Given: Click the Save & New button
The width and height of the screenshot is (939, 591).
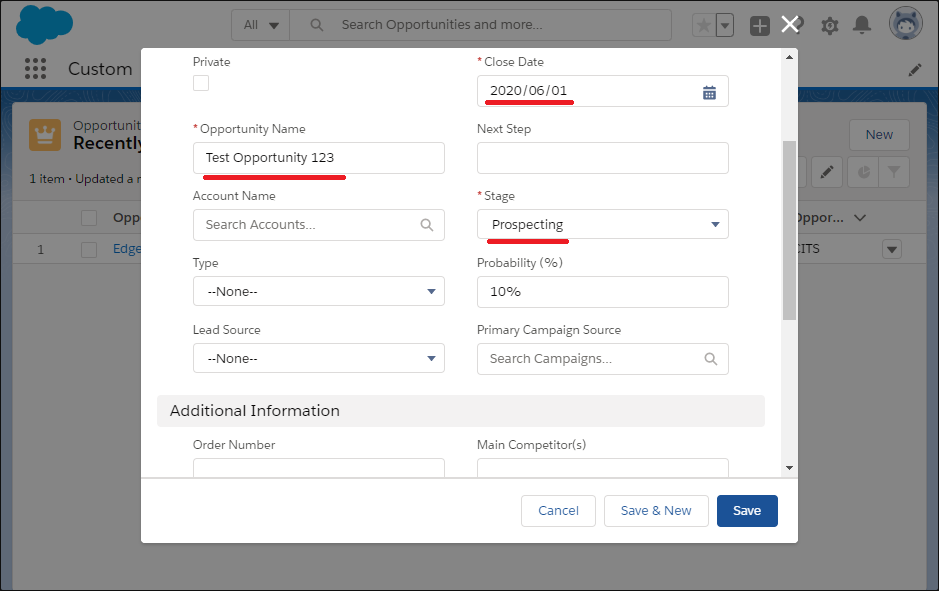Looking at the screenshot, I should [x=656, y=511].
